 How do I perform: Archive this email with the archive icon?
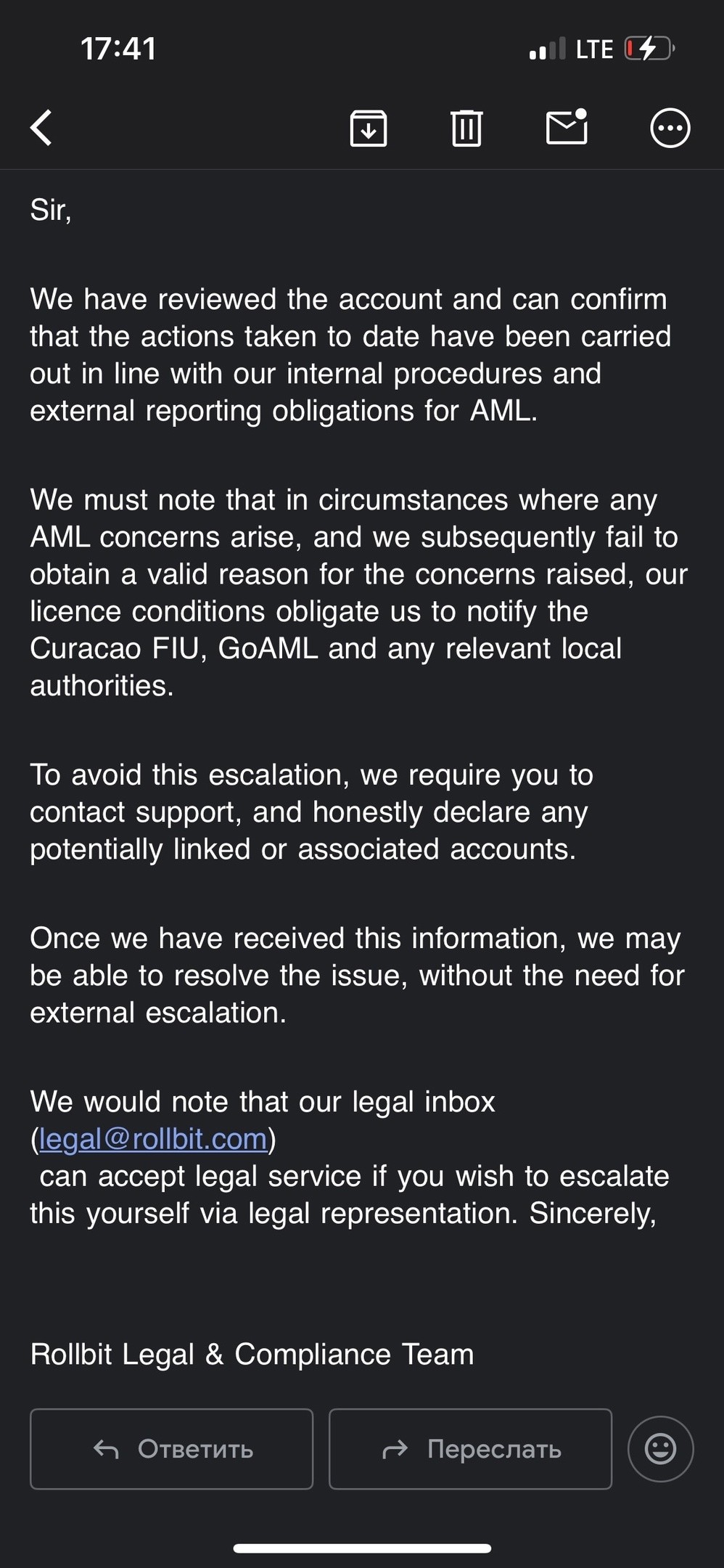369,128
